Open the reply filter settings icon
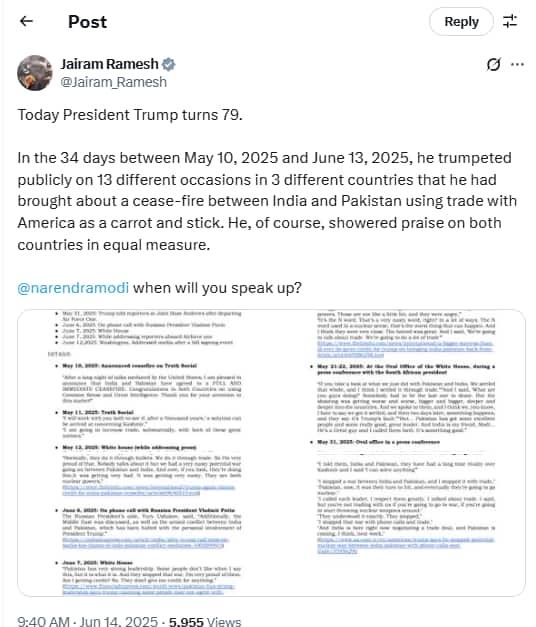Screen dimensions: 536x627 (510, 21)
